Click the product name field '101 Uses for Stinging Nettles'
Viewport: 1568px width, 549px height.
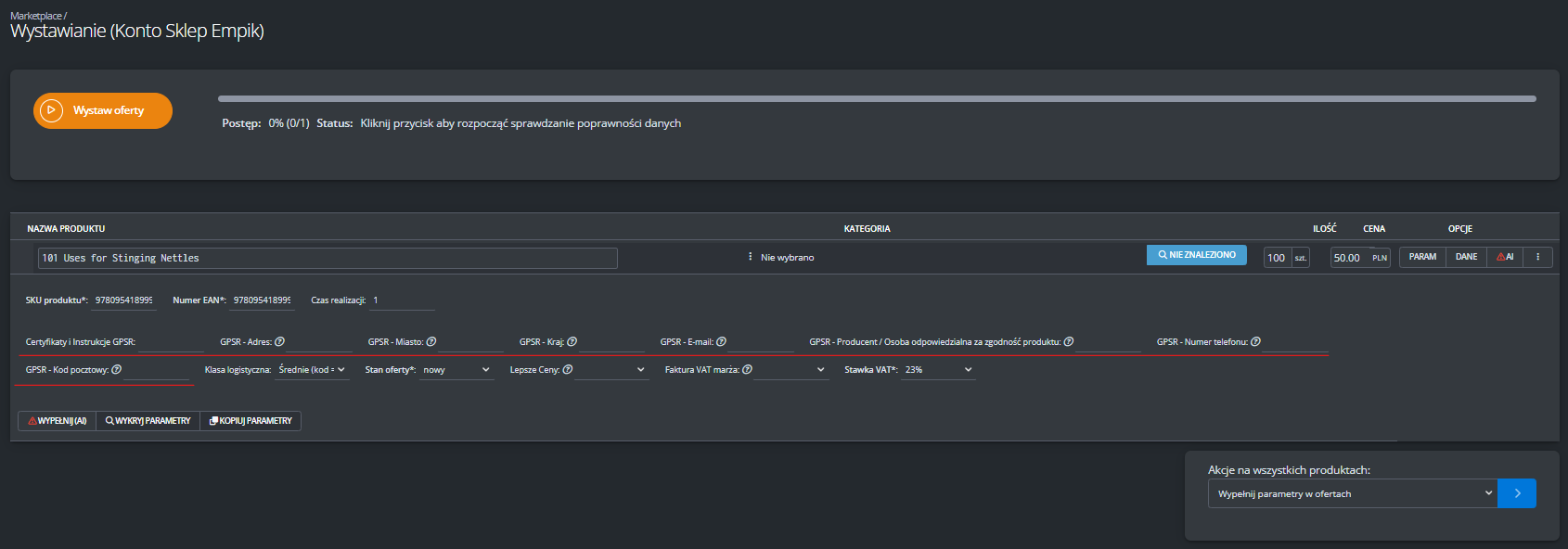pyautogui.click(x=328, y=258)
